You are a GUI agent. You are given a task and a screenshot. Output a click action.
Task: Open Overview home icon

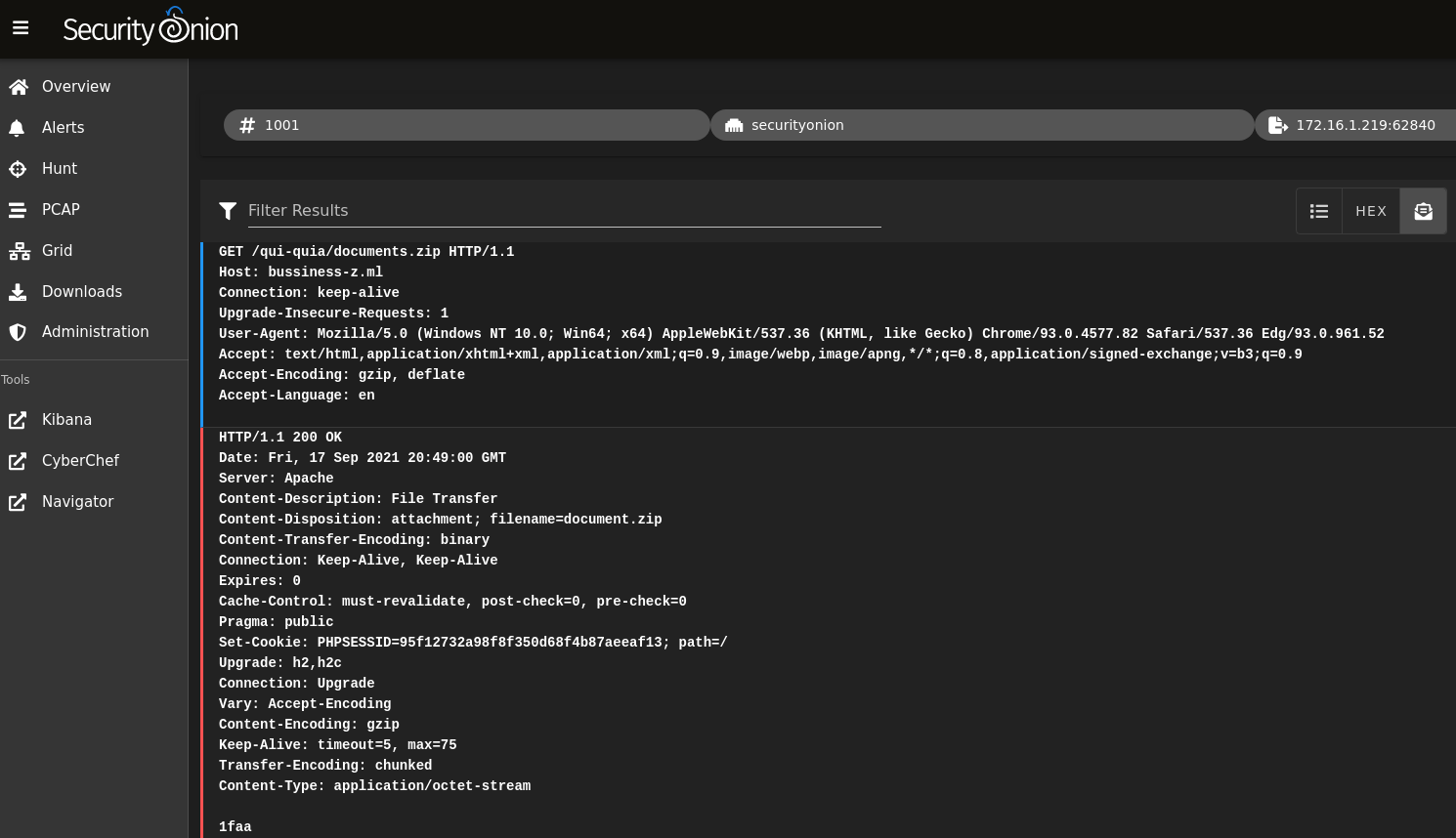tap(18, 87)
